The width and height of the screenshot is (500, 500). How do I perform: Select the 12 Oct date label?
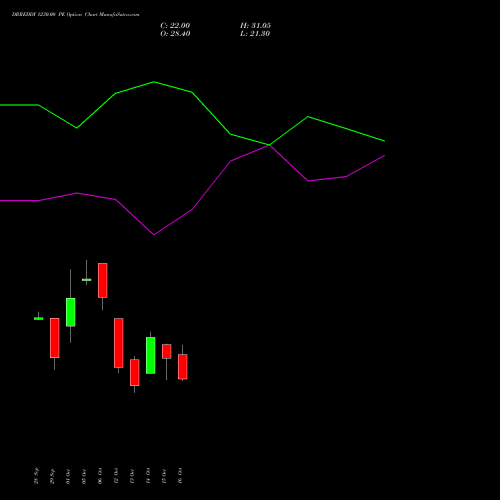point(116,476)
